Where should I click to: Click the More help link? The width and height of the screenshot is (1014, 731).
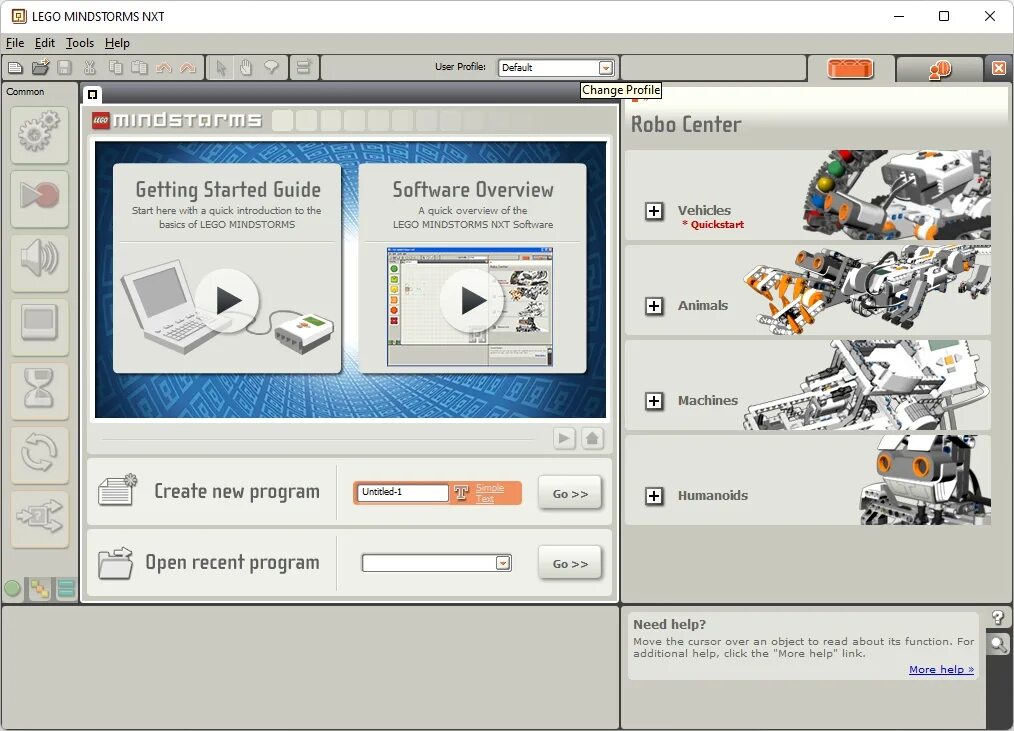click(941, 670)
